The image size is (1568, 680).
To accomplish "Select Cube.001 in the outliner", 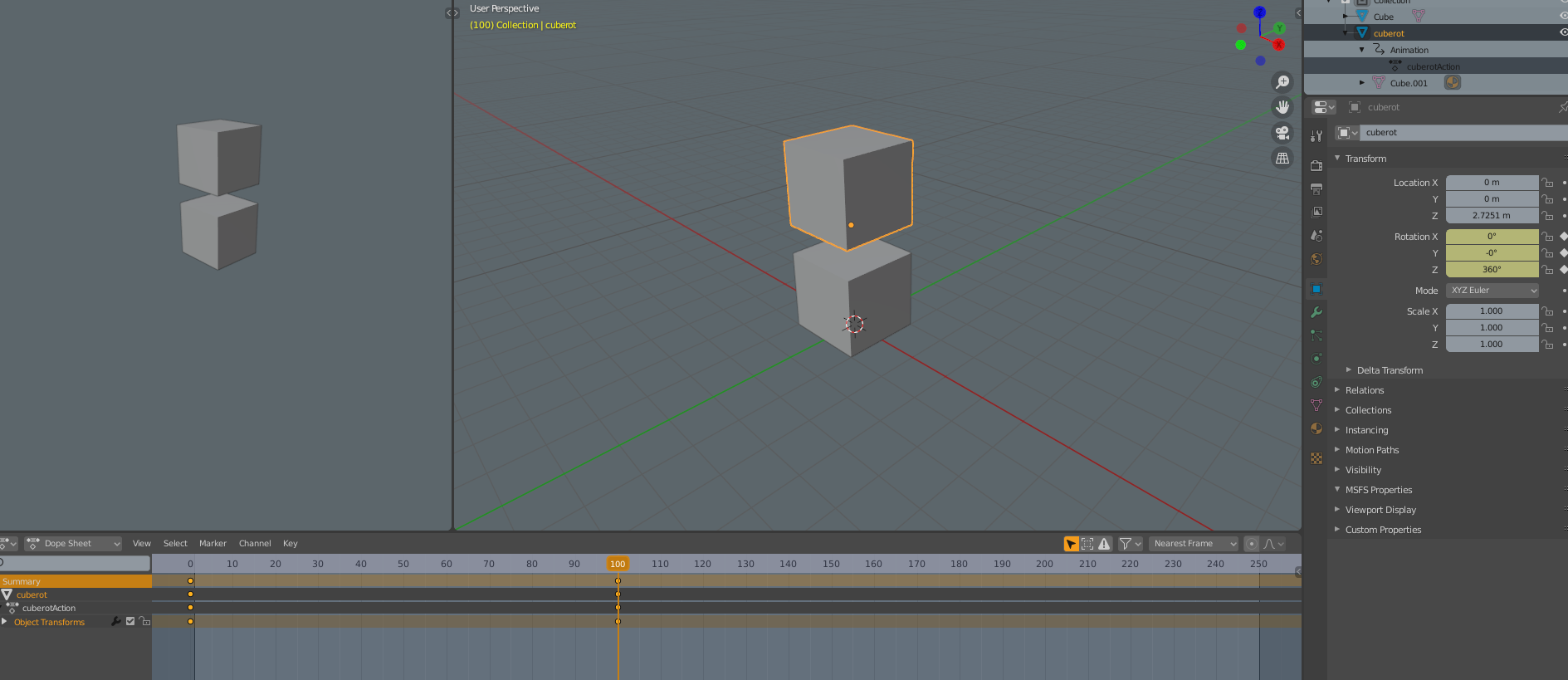I will point(1409,83).
